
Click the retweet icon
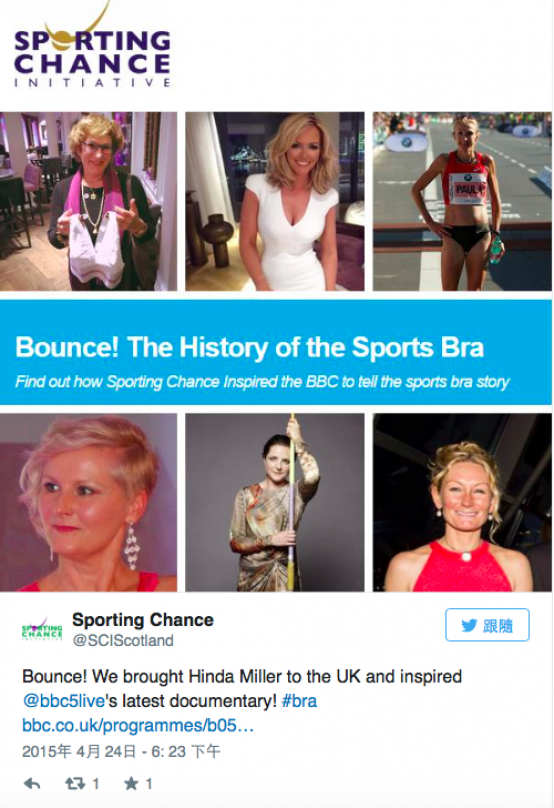[75, 784]
